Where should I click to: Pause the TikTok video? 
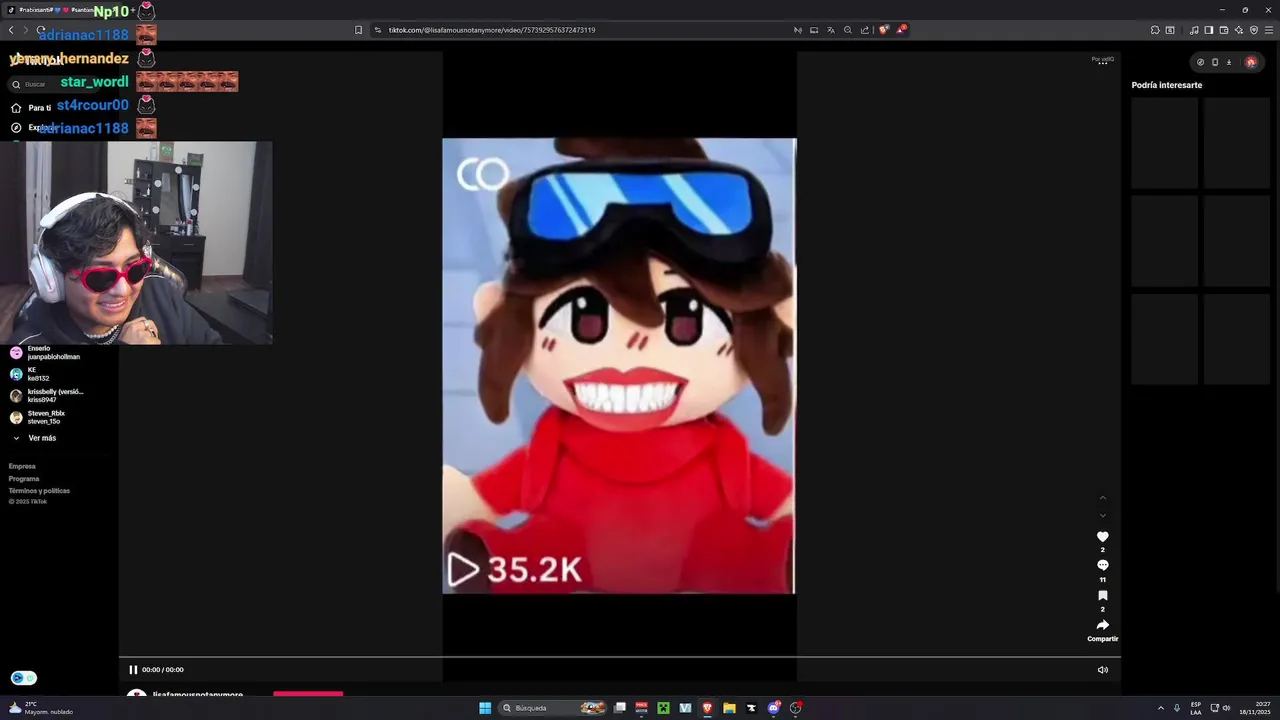133,670
